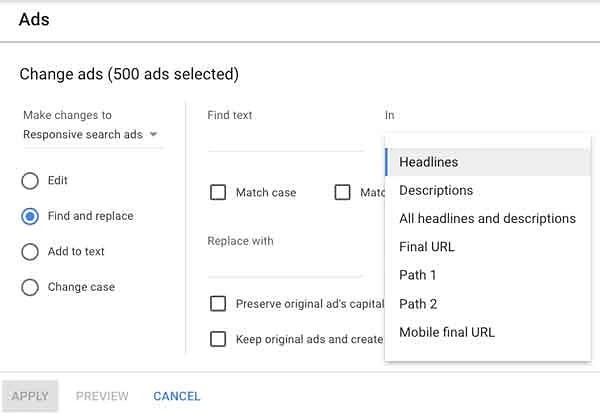The height and width of the screenshot is (417, 600).
Task: Tick the partially hidden Match checkbox
Action: 342,192
